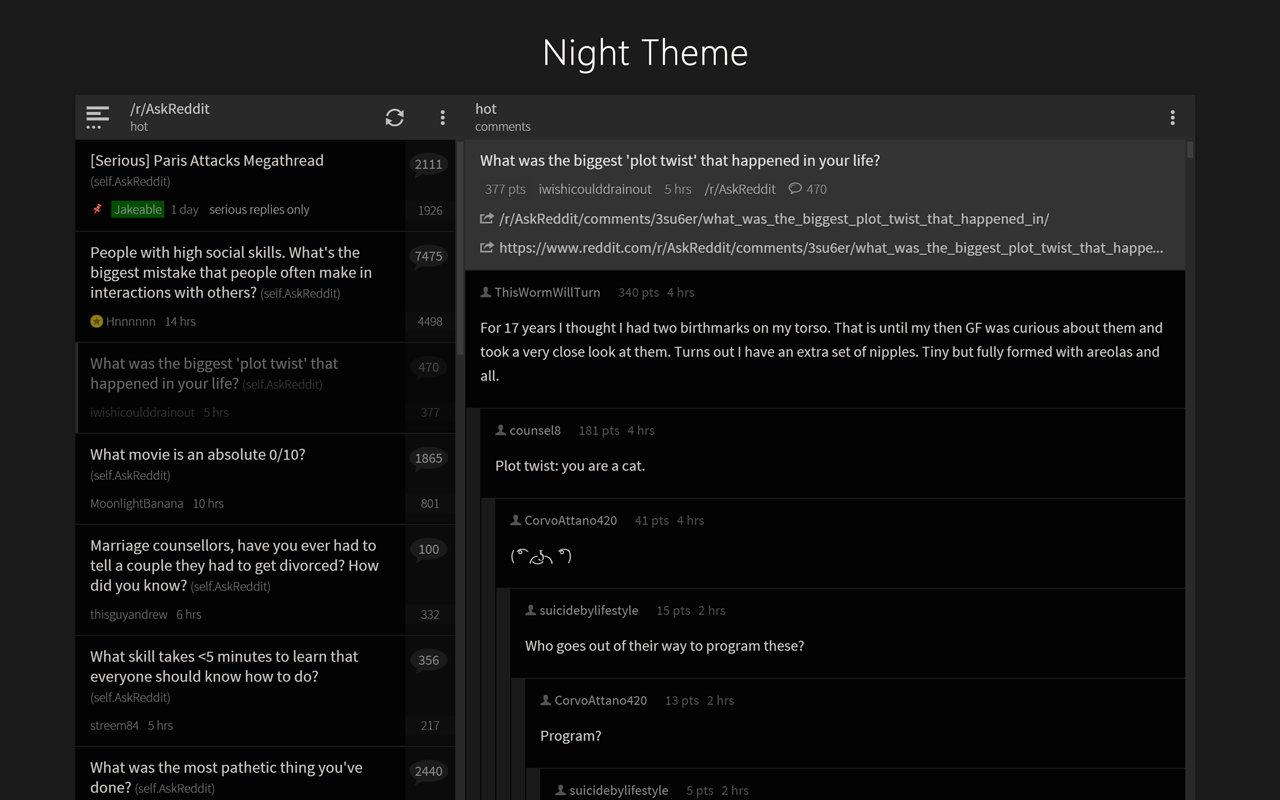The height and width of the screenshot is (800, 1280).
Task: Click comment bubble showing 1865
Action: [x=429, y=459]
